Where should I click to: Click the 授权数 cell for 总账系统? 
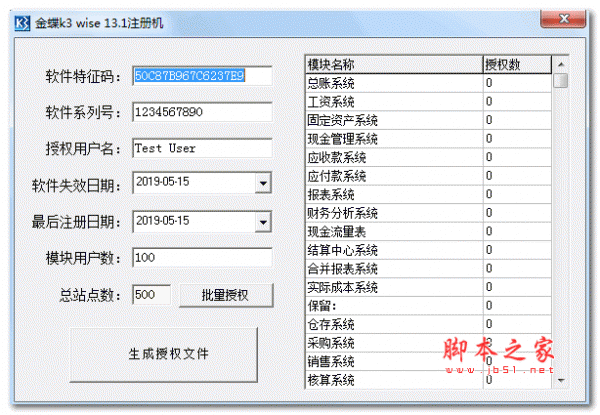click(x=517, y=83)
